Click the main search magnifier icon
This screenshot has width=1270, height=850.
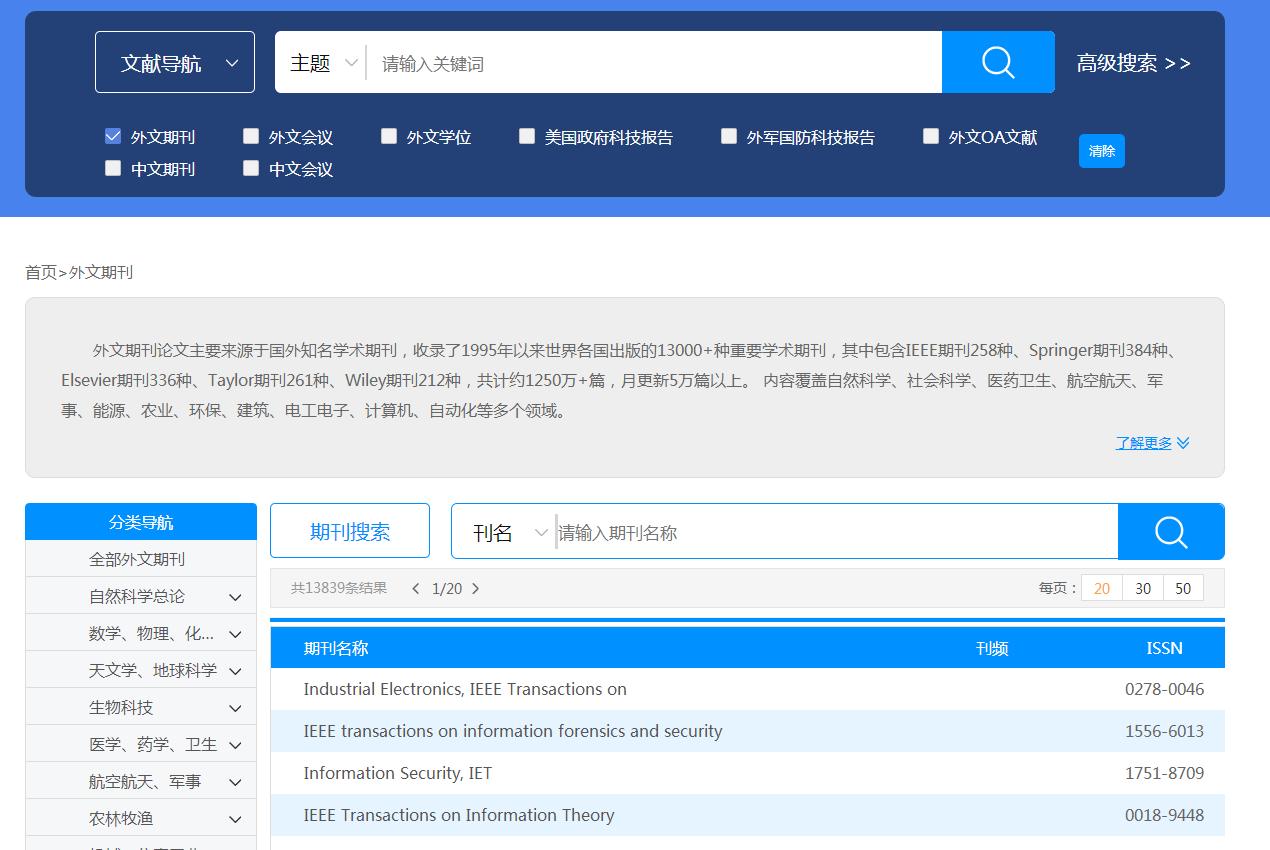(x=997, y=62)
